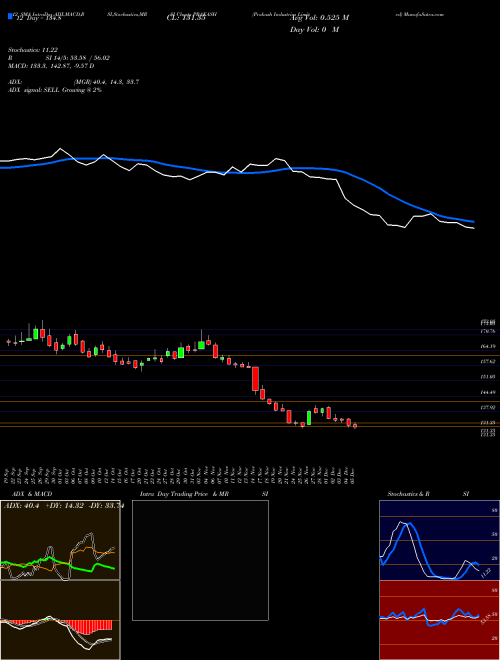500x660 pixels.
Task: Click the 144.49 price axis label
Action: 487,392
